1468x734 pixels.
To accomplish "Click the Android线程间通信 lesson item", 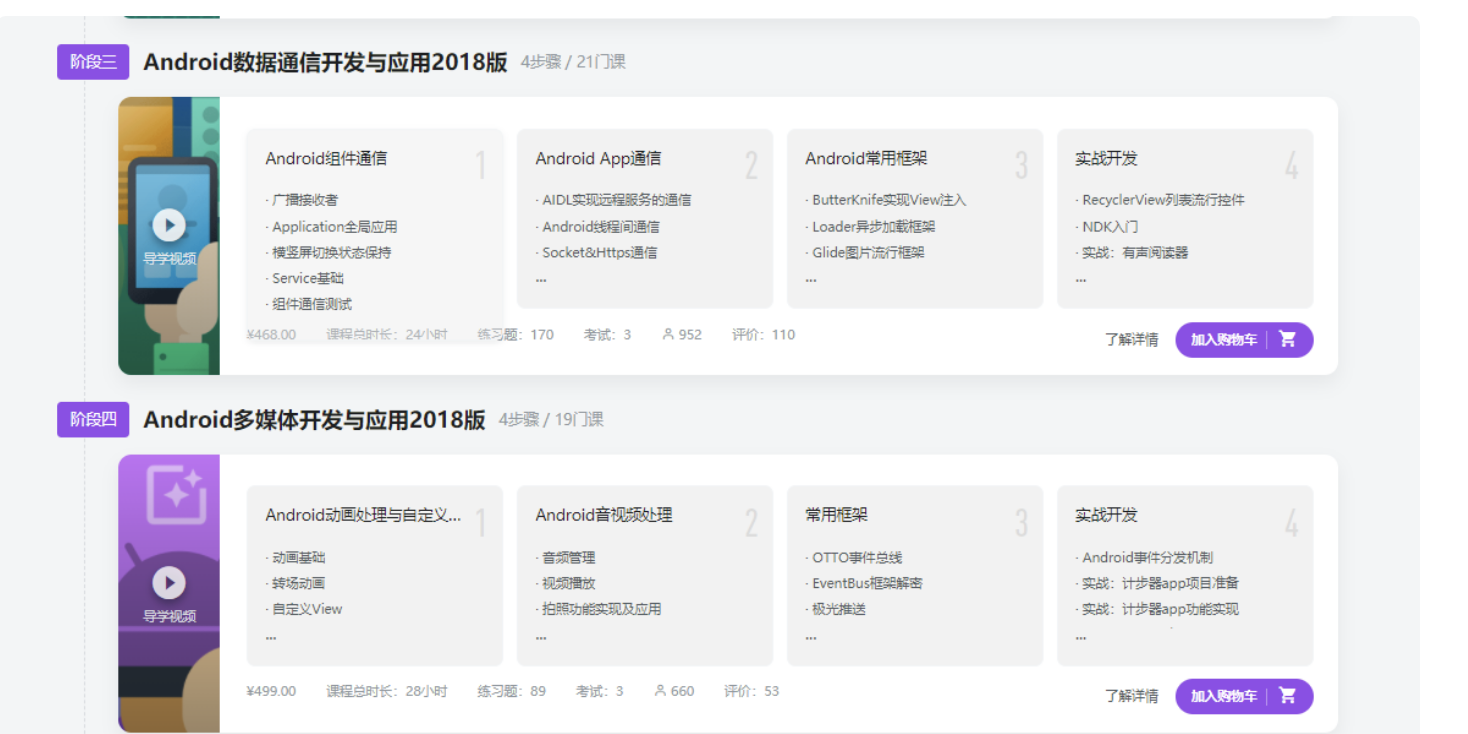I will click(598, 227).
